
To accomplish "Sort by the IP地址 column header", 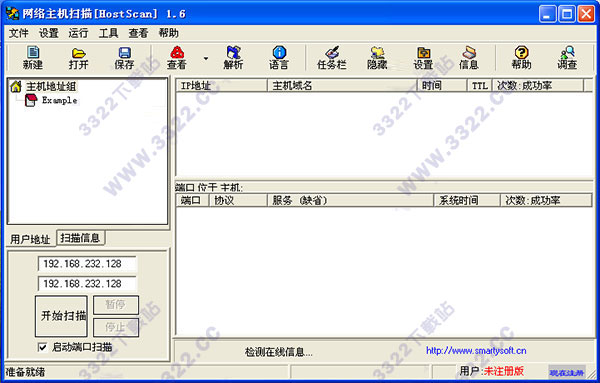I will tap(222, 85).
